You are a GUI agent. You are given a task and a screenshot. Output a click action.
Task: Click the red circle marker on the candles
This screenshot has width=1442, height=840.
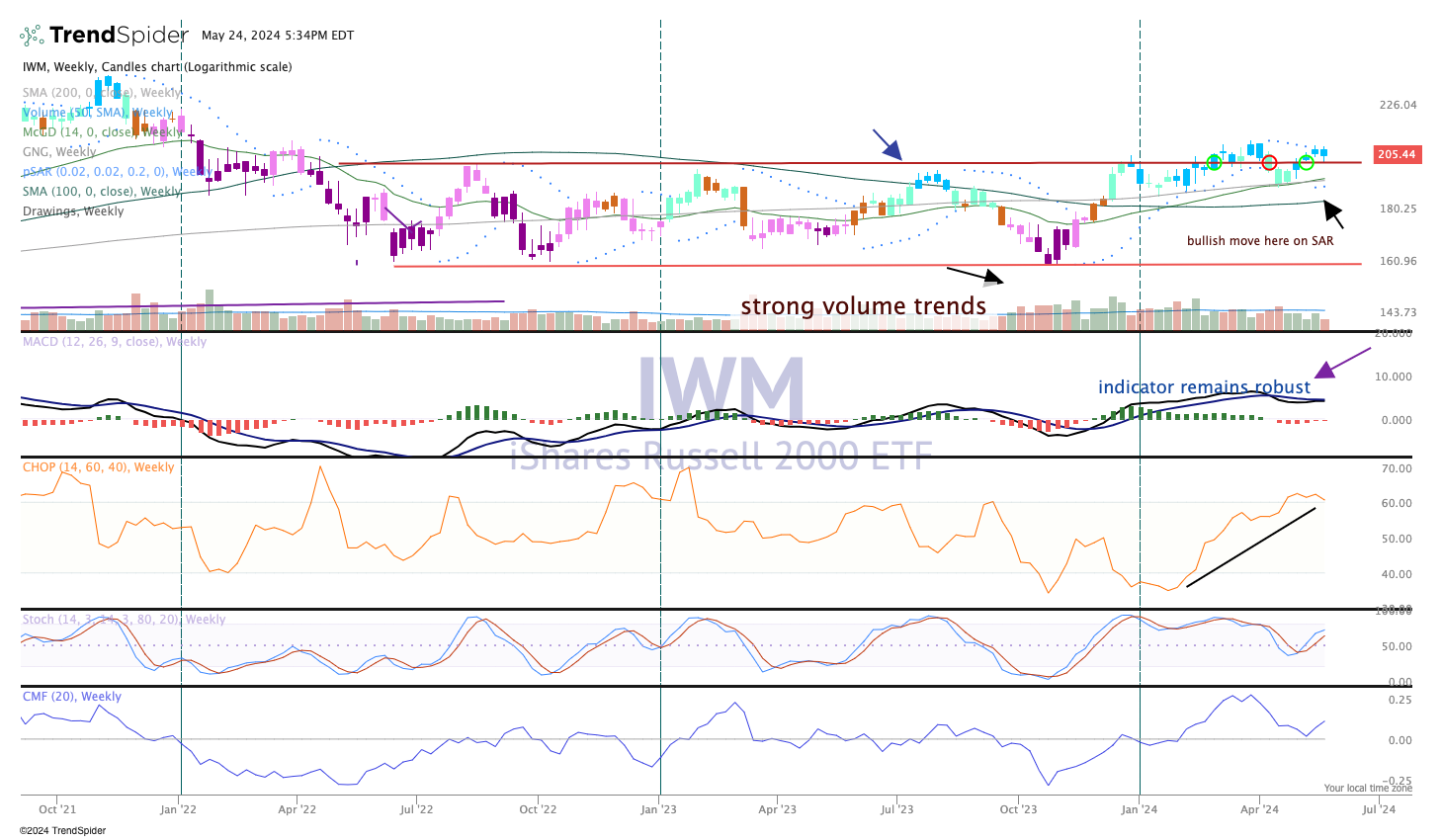[1269, 162]
